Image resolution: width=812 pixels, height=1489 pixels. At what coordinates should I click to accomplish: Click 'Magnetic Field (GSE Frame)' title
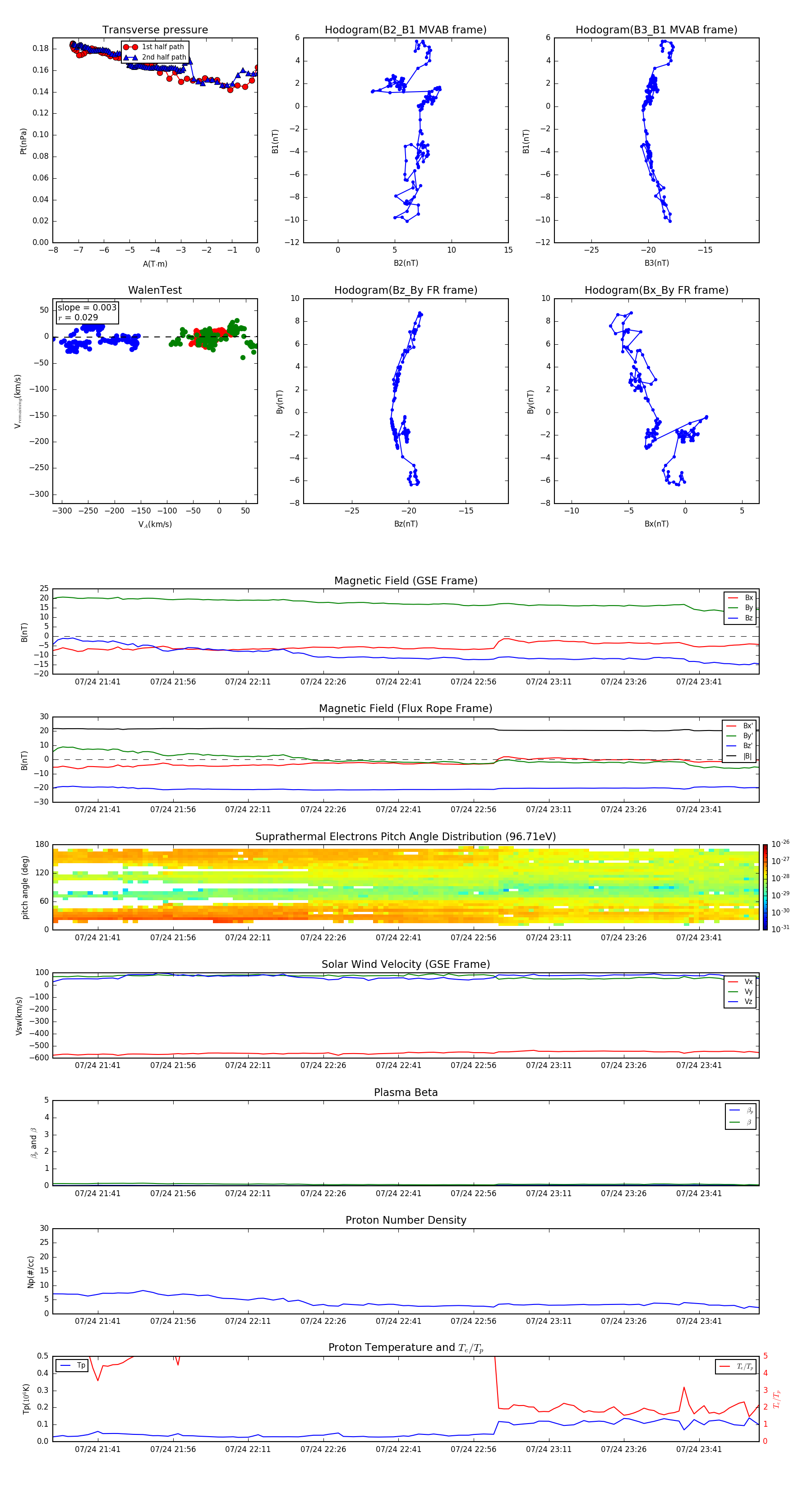coord(406,581)
